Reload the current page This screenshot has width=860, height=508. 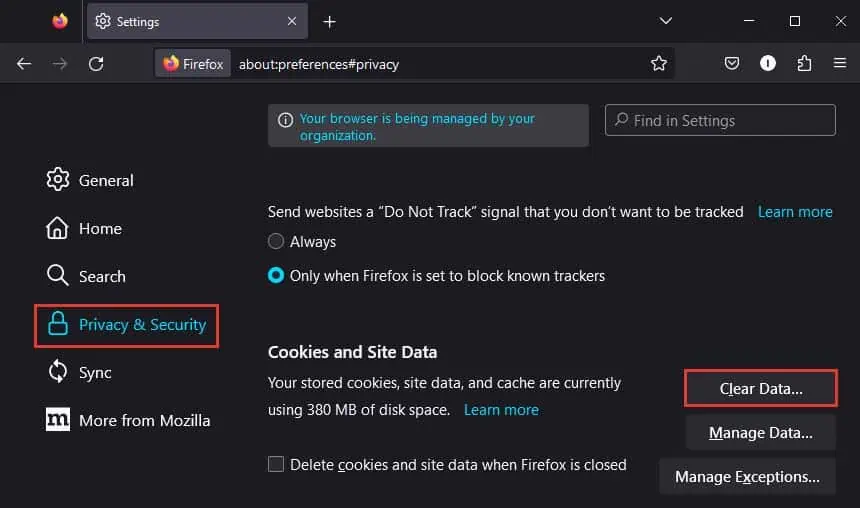click(x=96, y=64)
